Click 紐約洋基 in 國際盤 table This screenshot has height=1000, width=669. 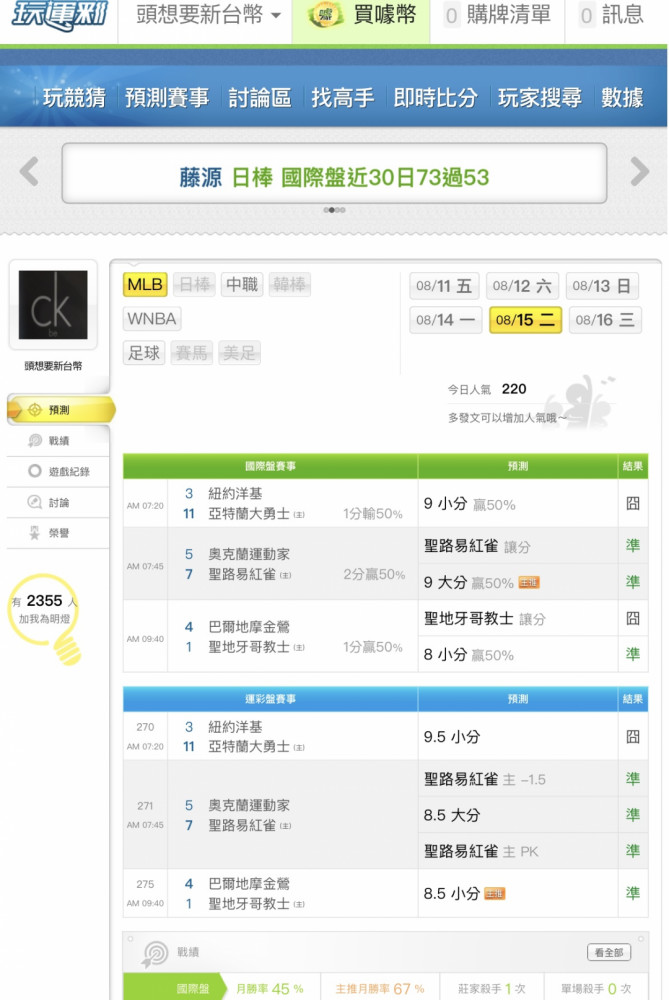click(x=235, y=494)
